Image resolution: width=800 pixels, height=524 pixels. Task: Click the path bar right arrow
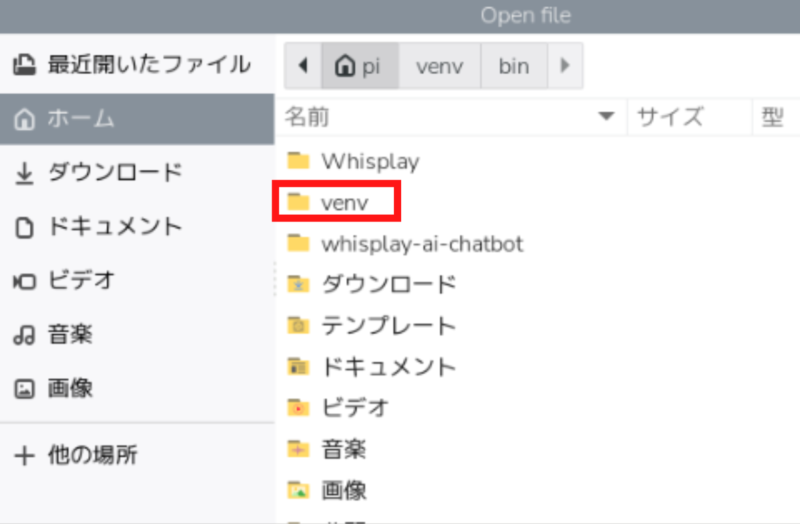click(565, 66)
